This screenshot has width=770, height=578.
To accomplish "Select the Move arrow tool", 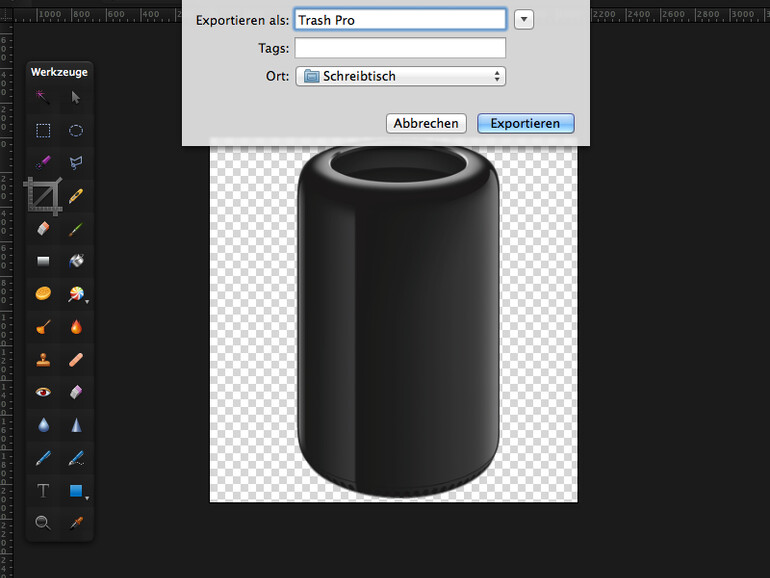I will (x=76, y=97).
